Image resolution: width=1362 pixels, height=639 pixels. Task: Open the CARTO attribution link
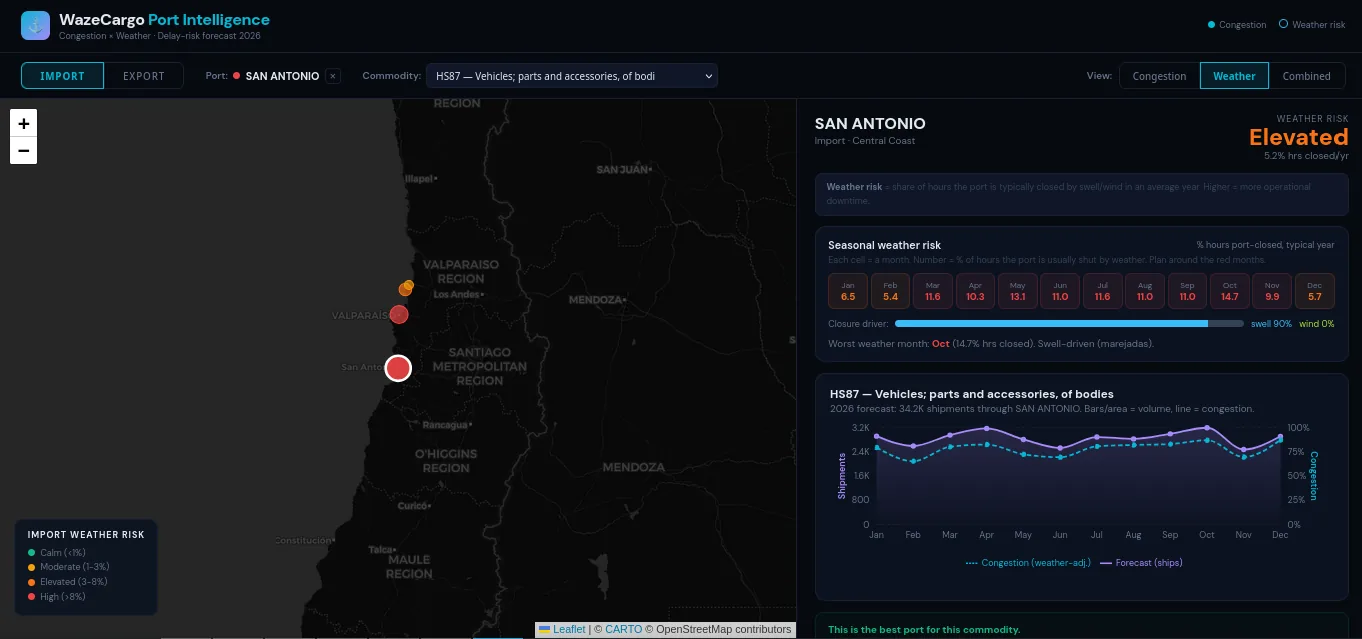click(x=623, y=629)
